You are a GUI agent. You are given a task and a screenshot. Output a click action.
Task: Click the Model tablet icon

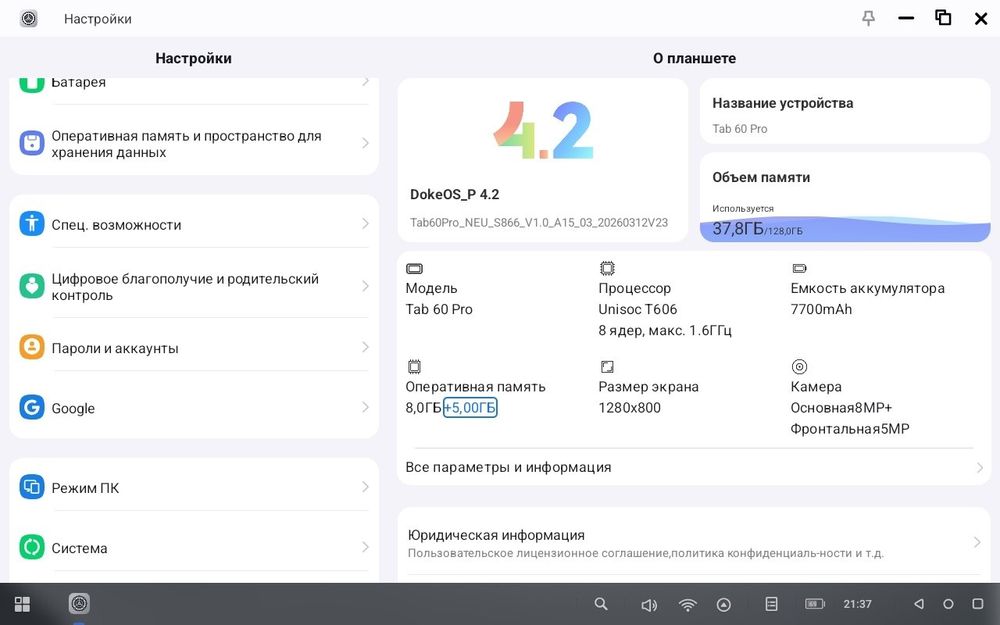(x=415, y=268)
